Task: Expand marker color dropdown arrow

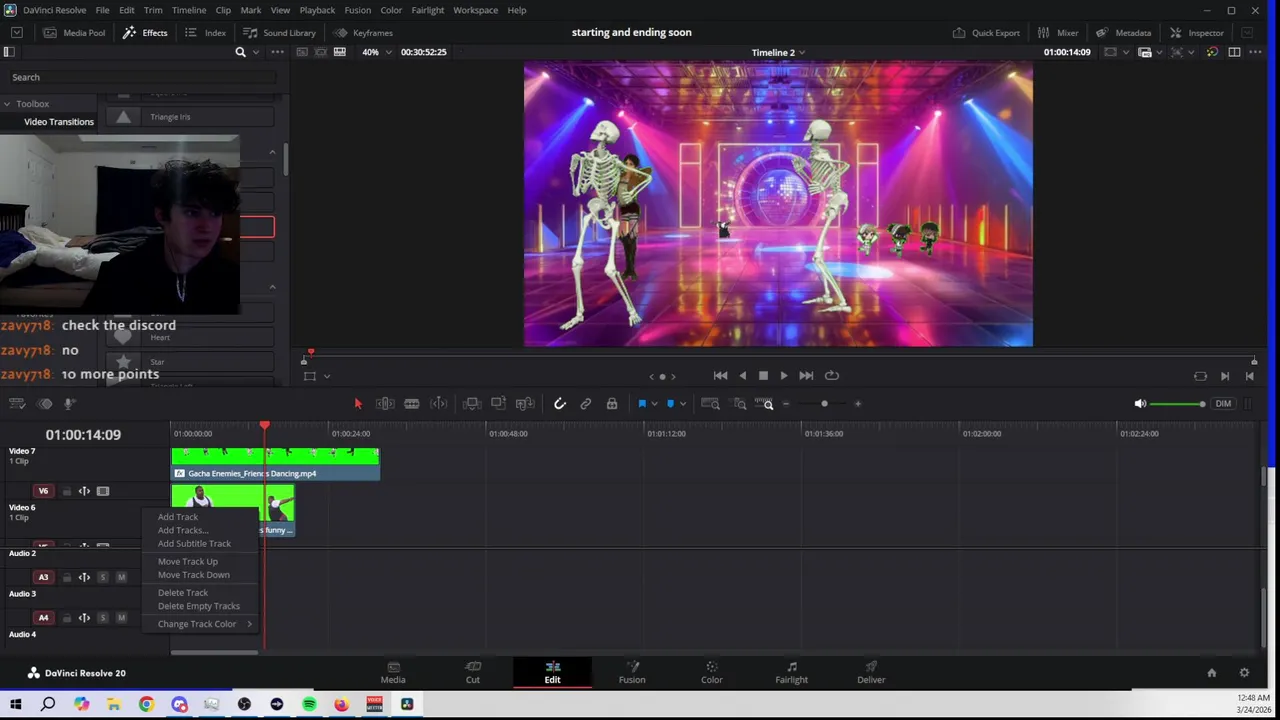Action: (x=683, y=404)
